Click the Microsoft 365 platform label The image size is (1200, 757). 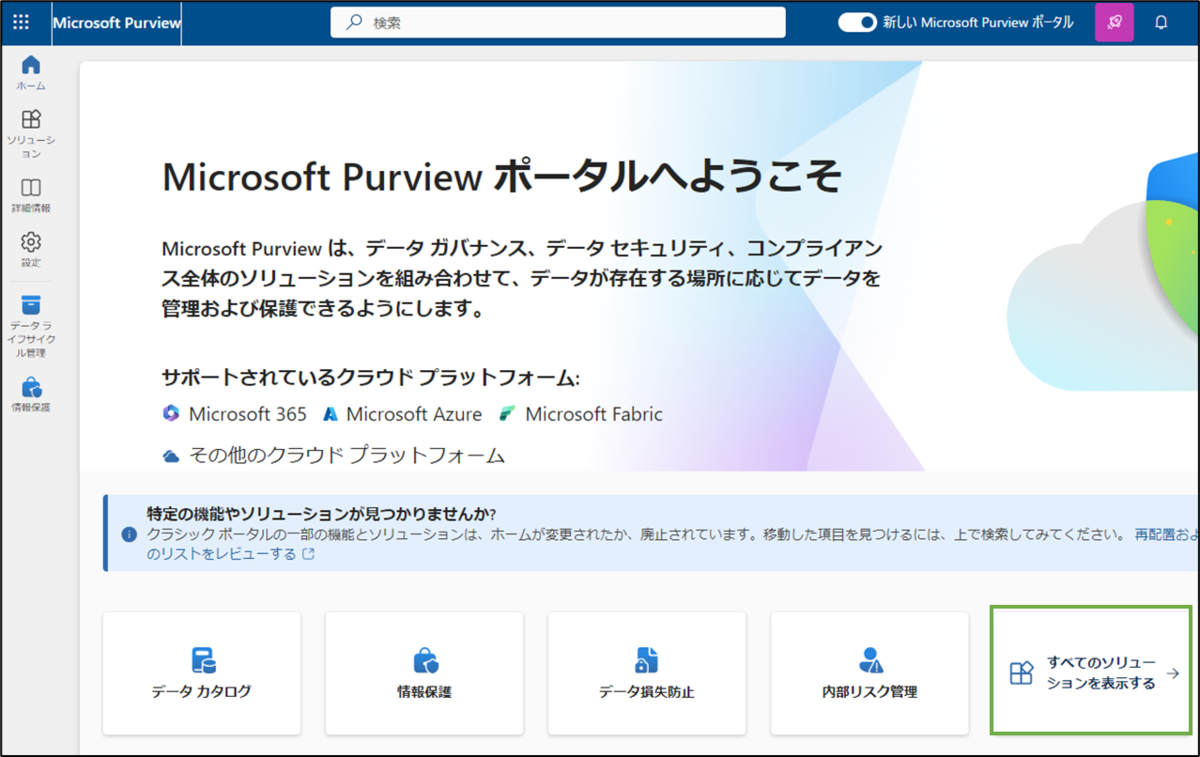pyautogui.click(x=248, y=414)
